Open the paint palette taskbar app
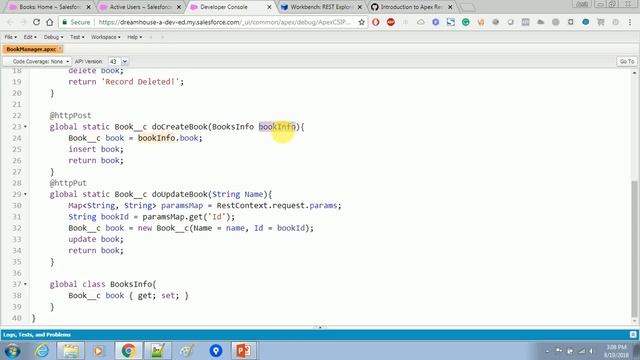640x360 pixels. (x=187, y=351)
